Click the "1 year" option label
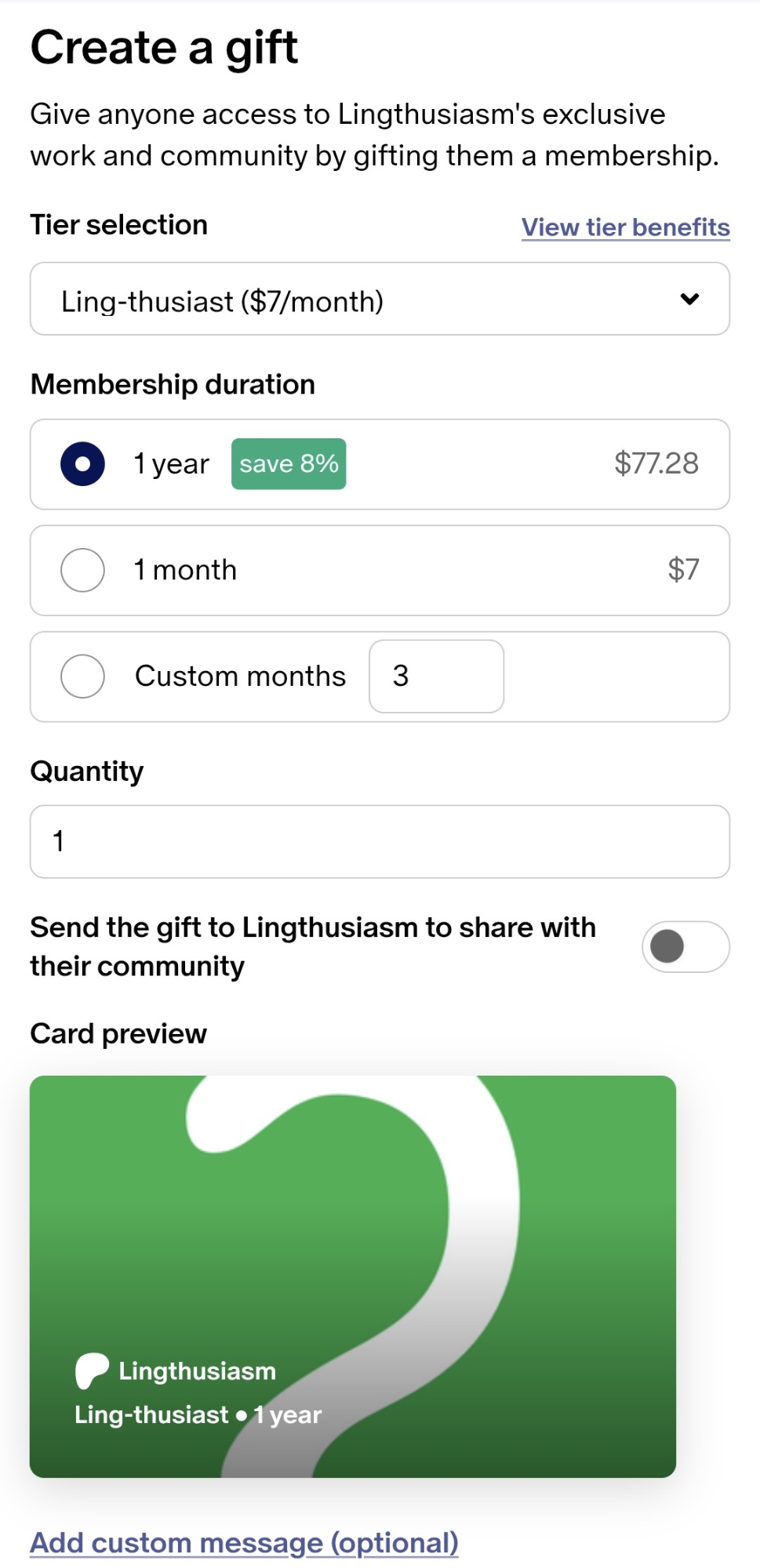Image resolution: width=760 pixels, height=1568 pixels. [171, 464]
